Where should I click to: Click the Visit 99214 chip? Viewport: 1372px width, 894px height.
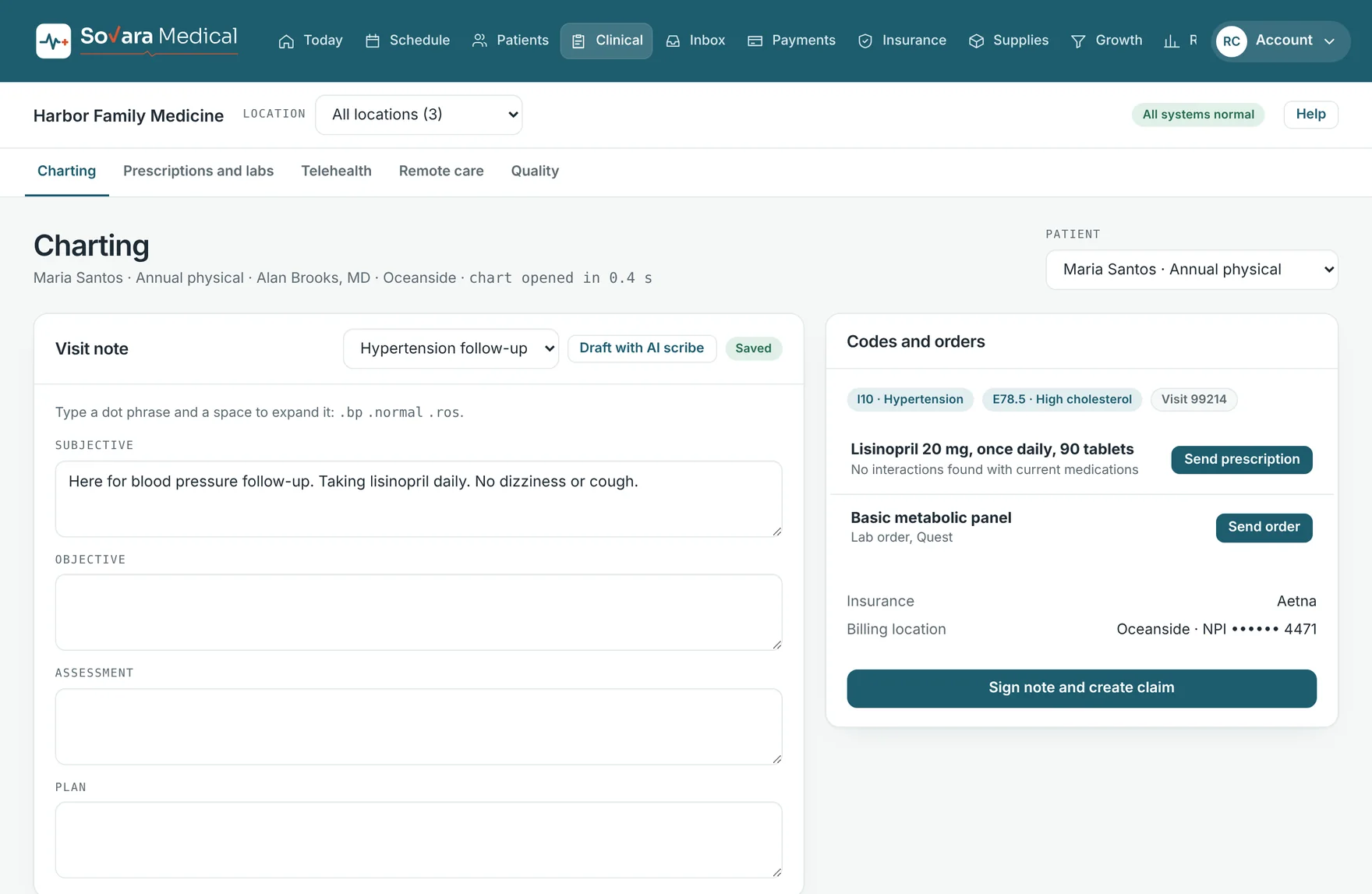tap(1193, 400)
